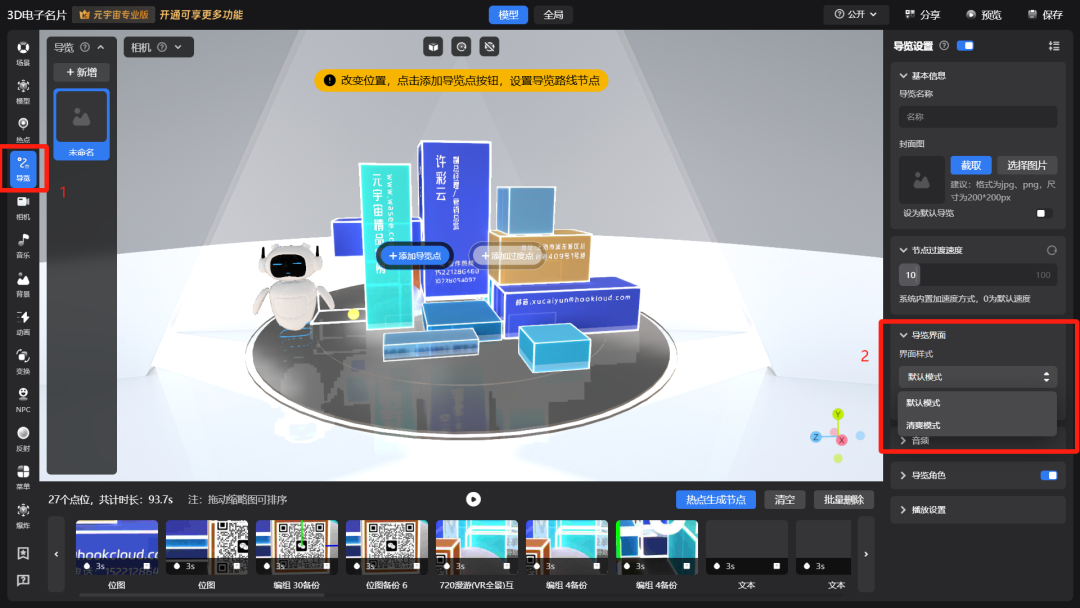Open the 公开 visibility dropdown
Screen dimensions: 1080x608
coord(856,14)
